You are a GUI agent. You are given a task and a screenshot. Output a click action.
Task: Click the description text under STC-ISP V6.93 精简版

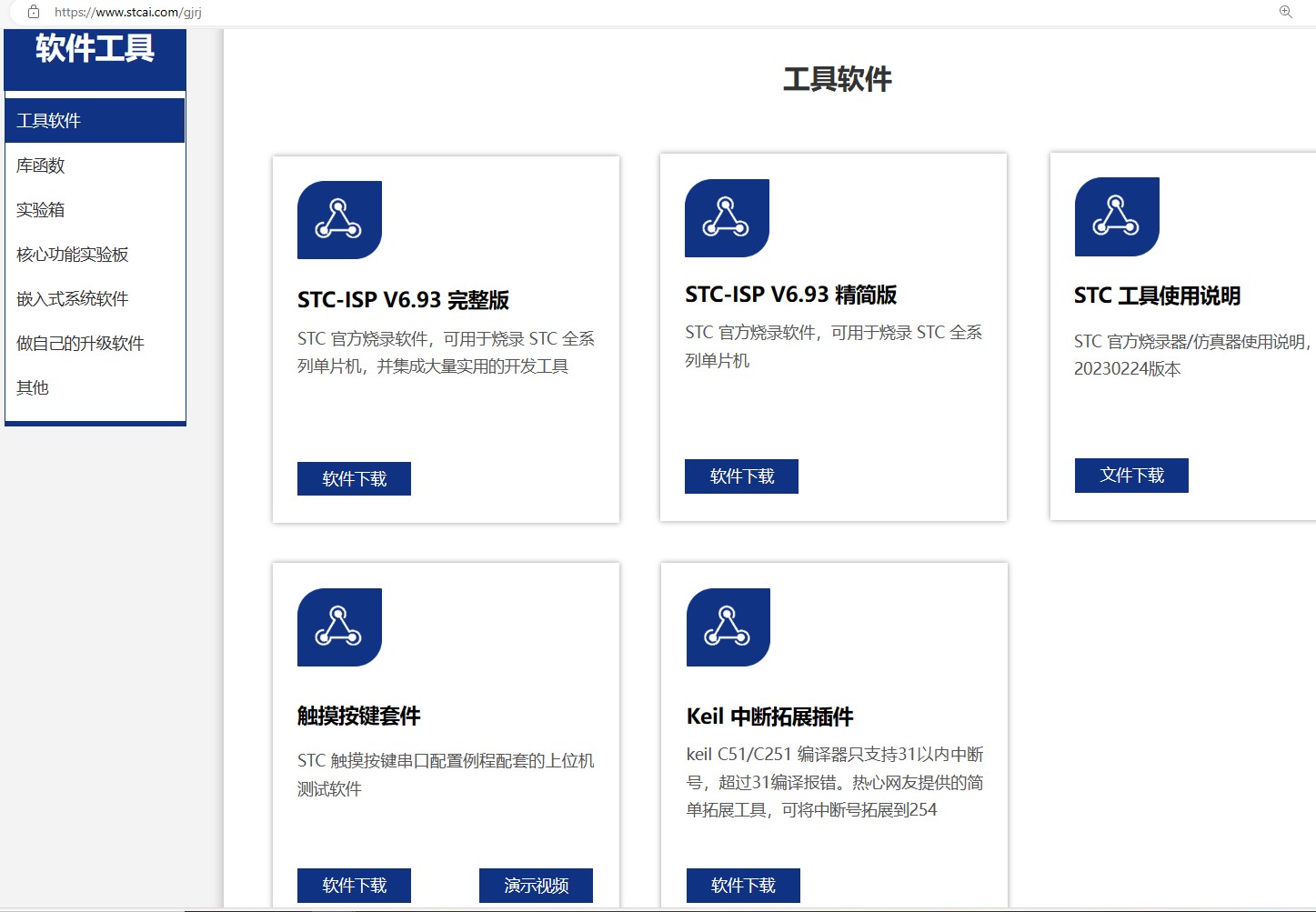(834, 346)
